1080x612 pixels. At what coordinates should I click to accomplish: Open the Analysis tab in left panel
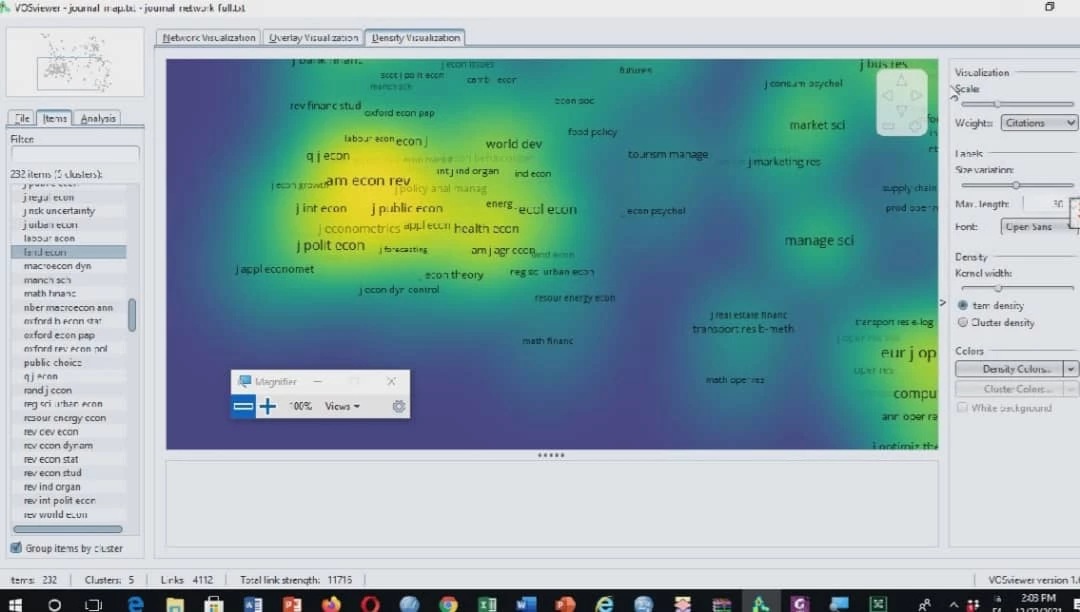pyautogui.click(x=98, y=118)
